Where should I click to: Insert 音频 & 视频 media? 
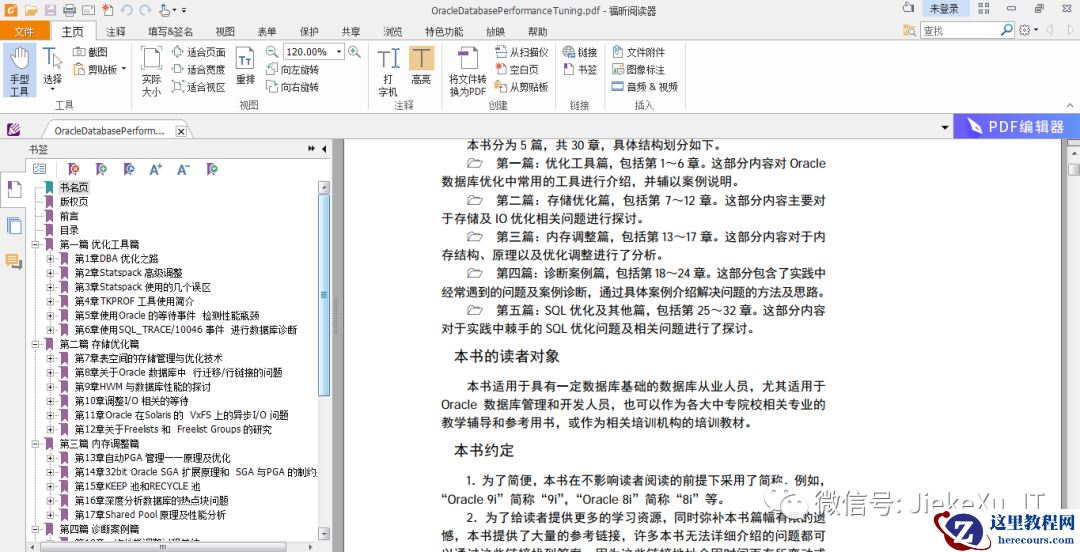click(645, 88)
